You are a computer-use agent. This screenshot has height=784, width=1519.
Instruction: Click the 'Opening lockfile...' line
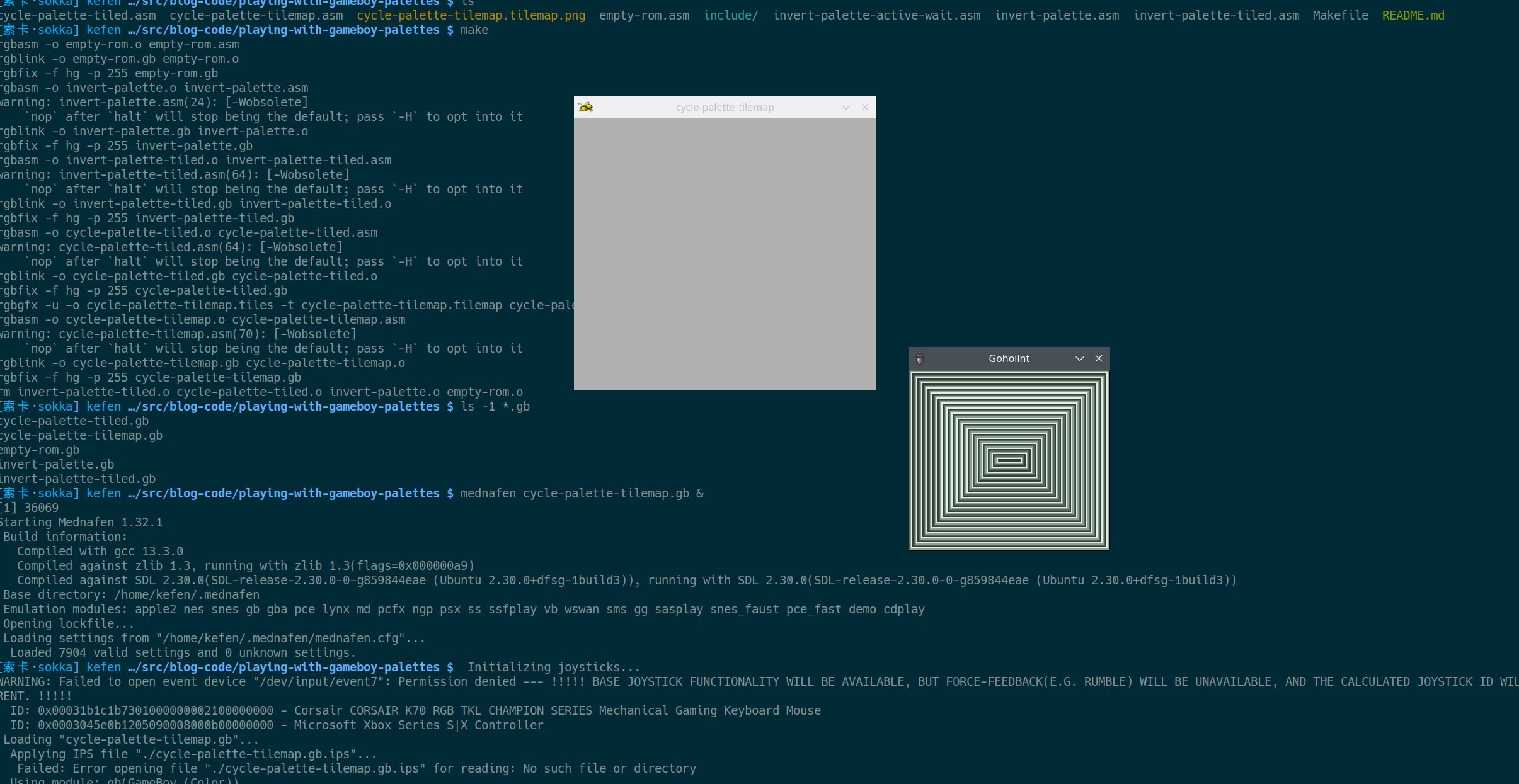pos(69,623)
